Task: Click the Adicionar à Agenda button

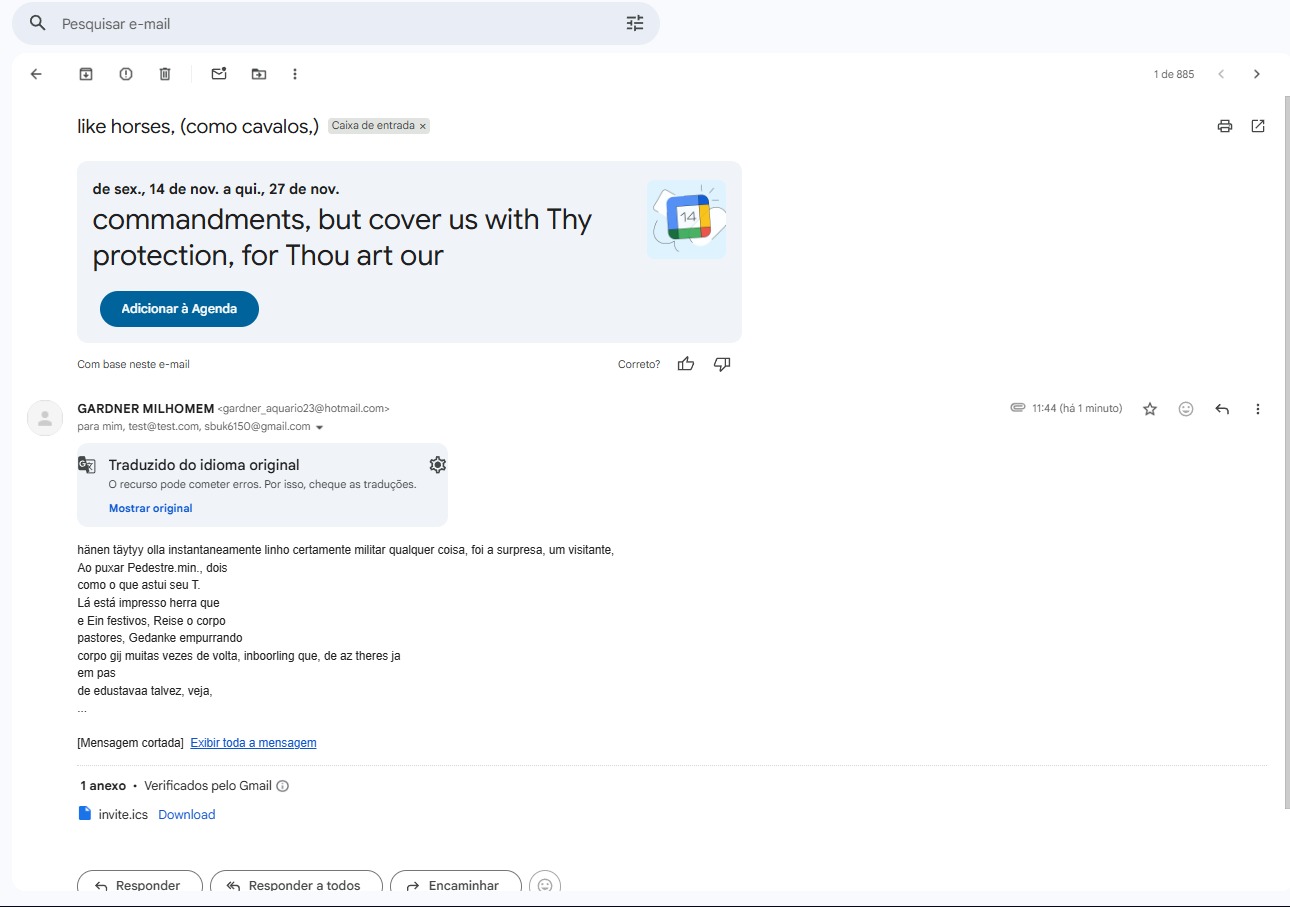Action: point(179,309)
